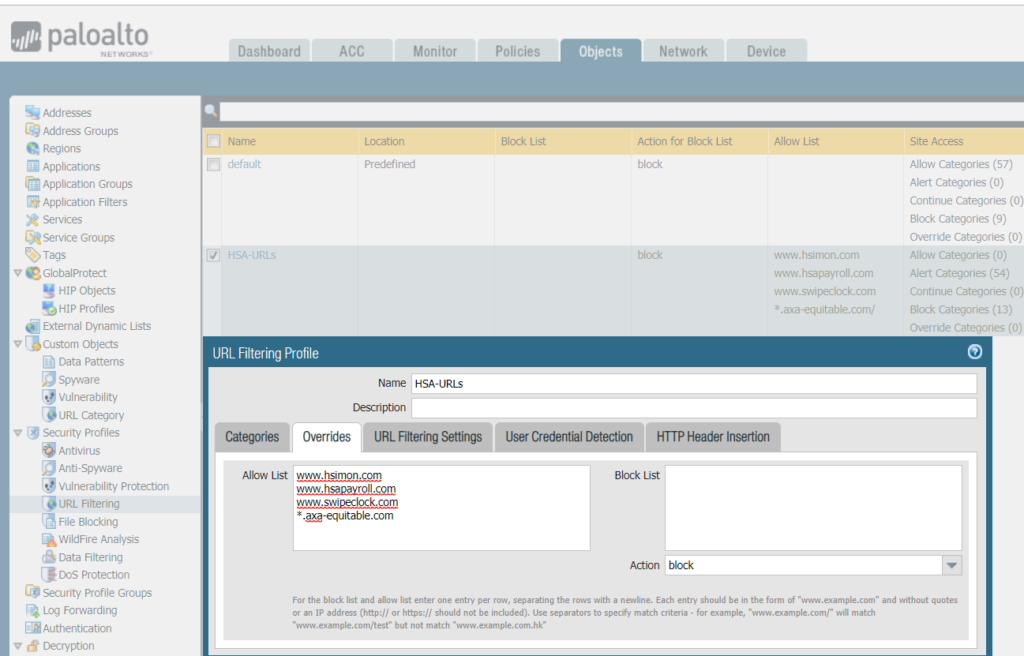The height and width of the screenshot is (656, 1024).
Task: Collapse the Security Profiles tree node
Action: [x=18, y=433]
